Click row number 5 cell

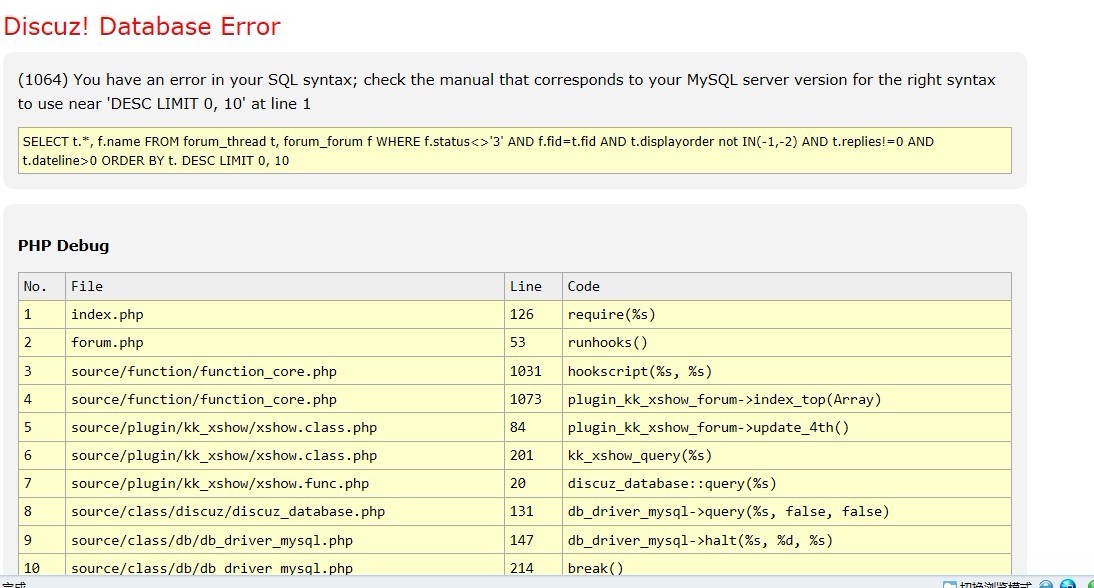pyautogui.click(x=42, y=427)
